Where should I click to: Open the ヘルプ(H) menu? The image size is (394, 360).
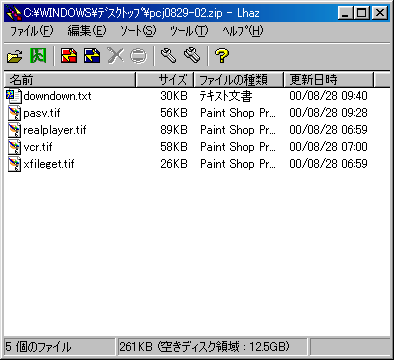(243, 31)
